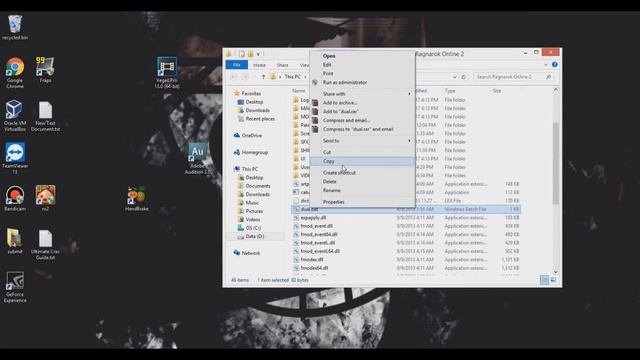Click the Forward navigation arrow in Explorer
640x360 pixels.
point(245,77)
